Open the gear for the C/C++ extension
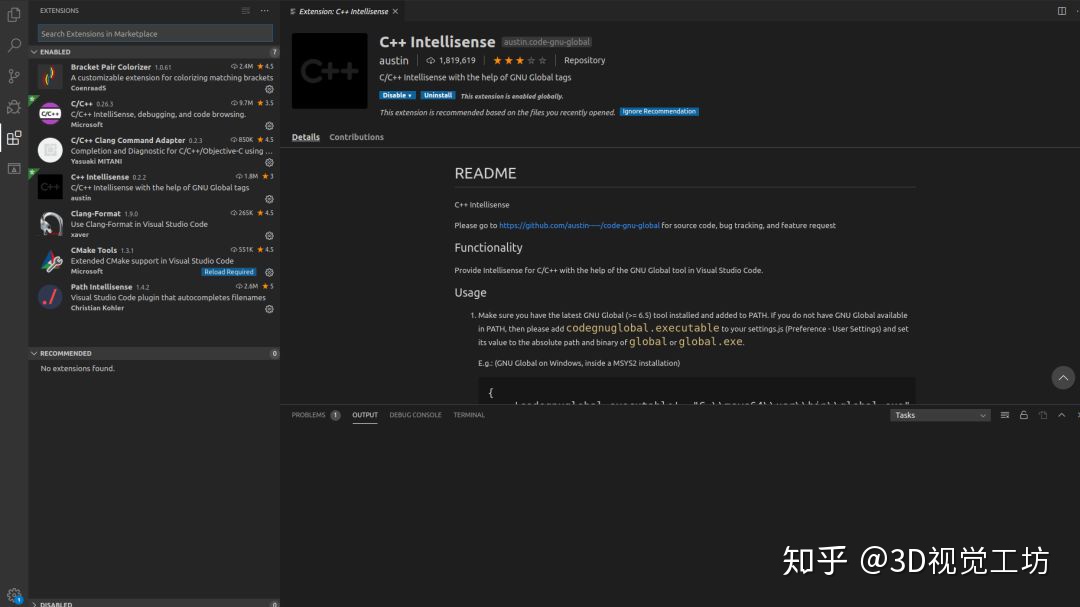Screen dimensions: 1080x607 click(x=269, y=126)
